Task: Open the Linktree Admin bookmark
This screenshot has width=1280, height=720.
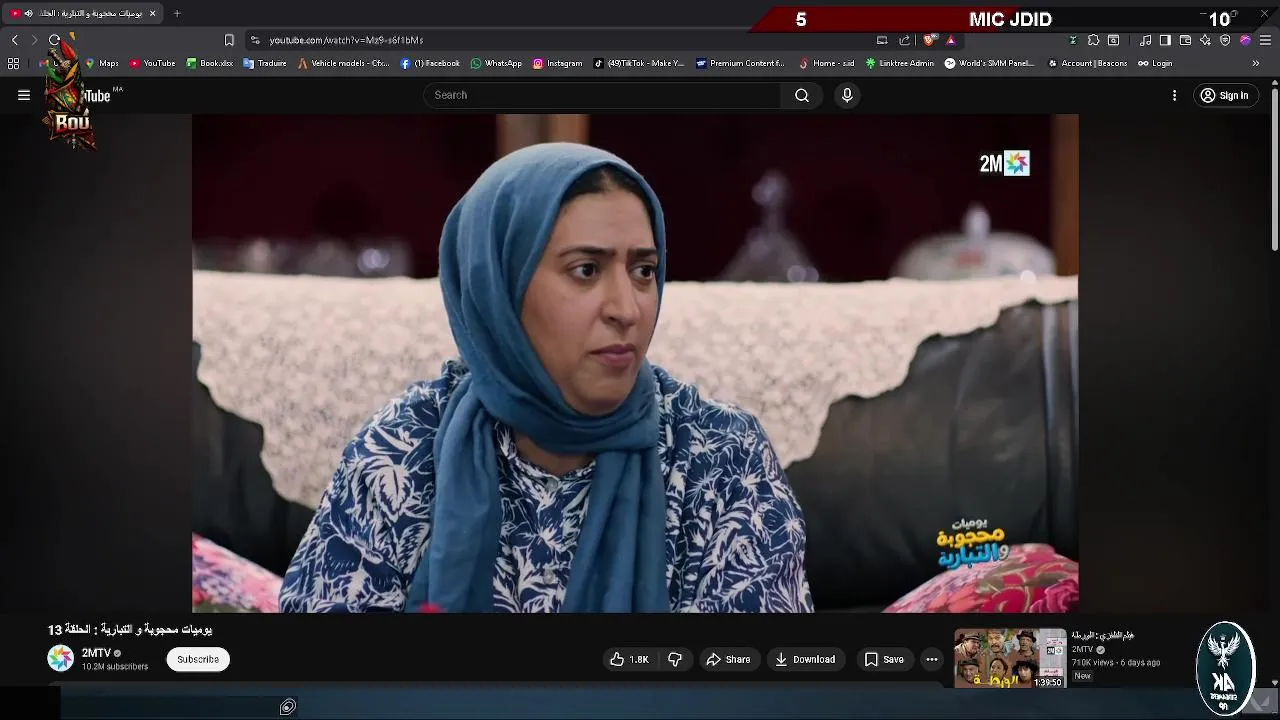Action: click(900, 63)
